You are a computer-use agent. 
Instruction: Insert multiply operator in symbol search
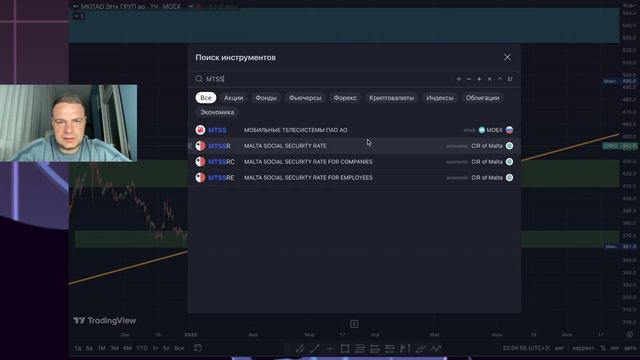click(x=489, y=79)
